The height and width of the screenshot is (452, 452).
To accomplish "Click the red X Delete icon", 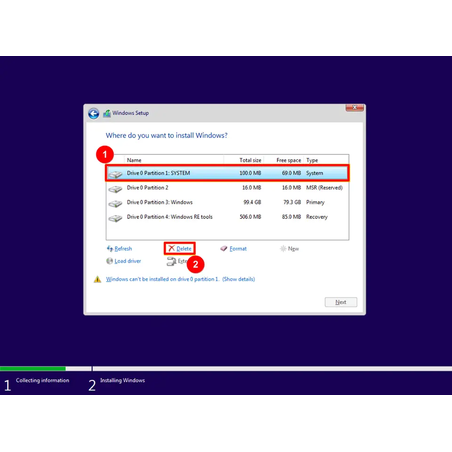I will click(x=171, y=248).
